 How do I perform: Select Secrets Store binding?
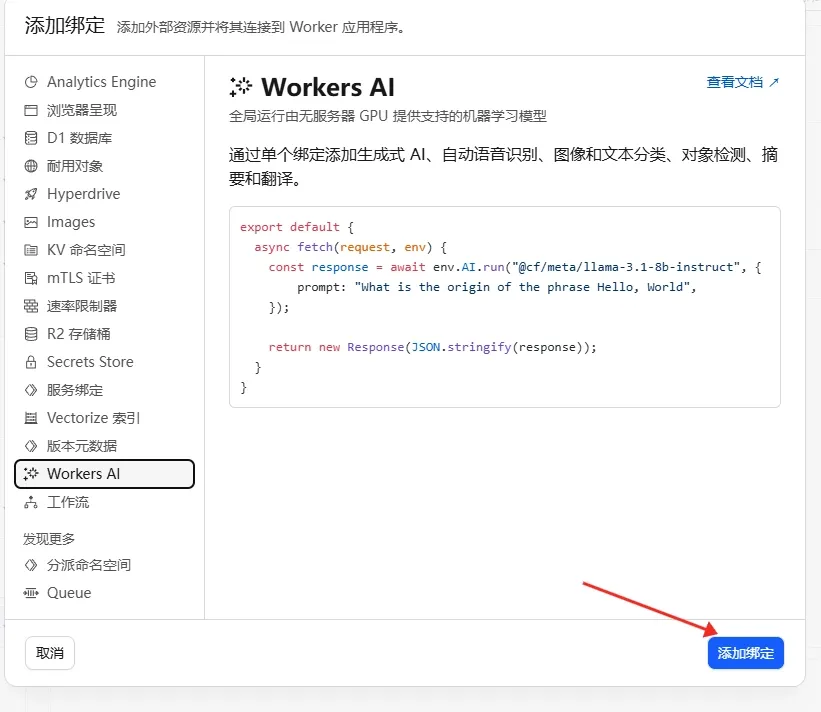point(90,362)
